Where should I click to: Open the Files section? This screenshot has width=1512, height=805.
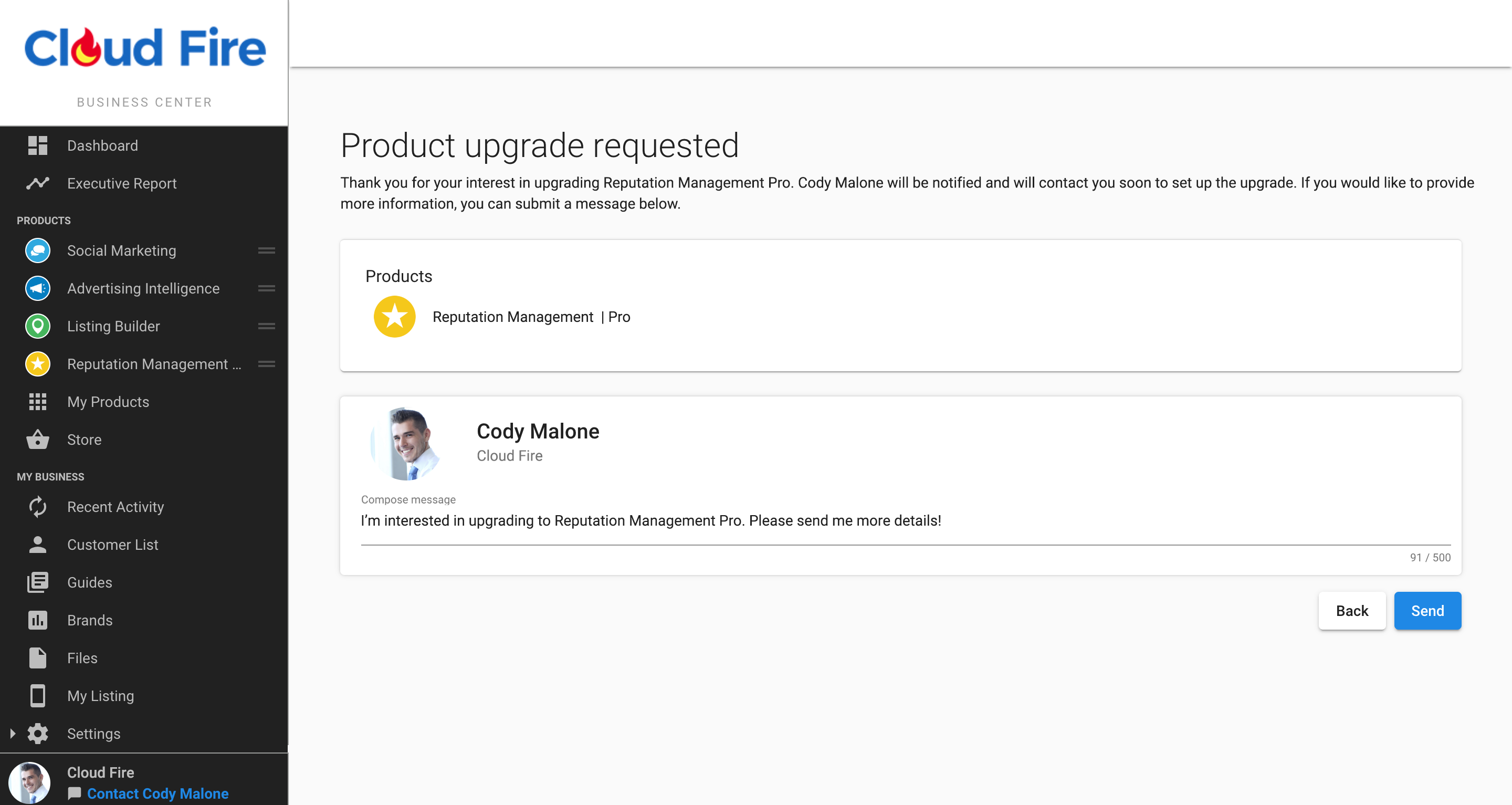144,657
